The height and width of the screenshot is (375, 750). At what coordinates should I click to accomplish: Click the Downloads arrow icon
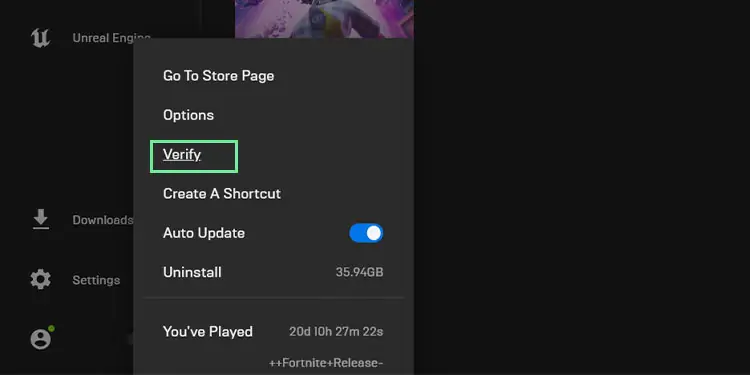(x=41, y=219)
